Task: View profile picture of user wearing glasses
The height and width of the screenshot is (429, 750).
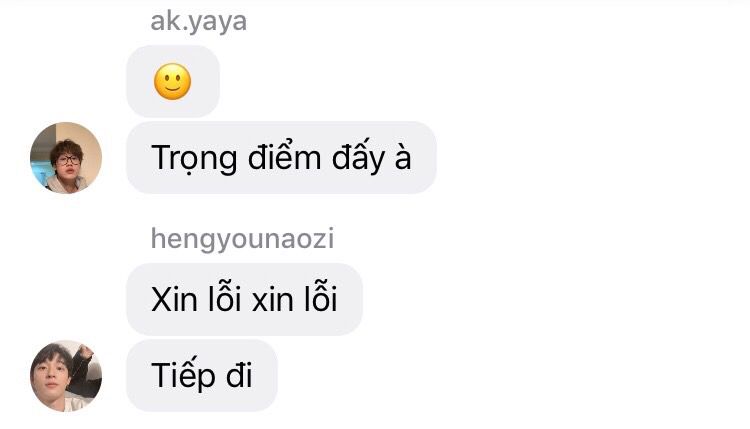Action: 66,158
